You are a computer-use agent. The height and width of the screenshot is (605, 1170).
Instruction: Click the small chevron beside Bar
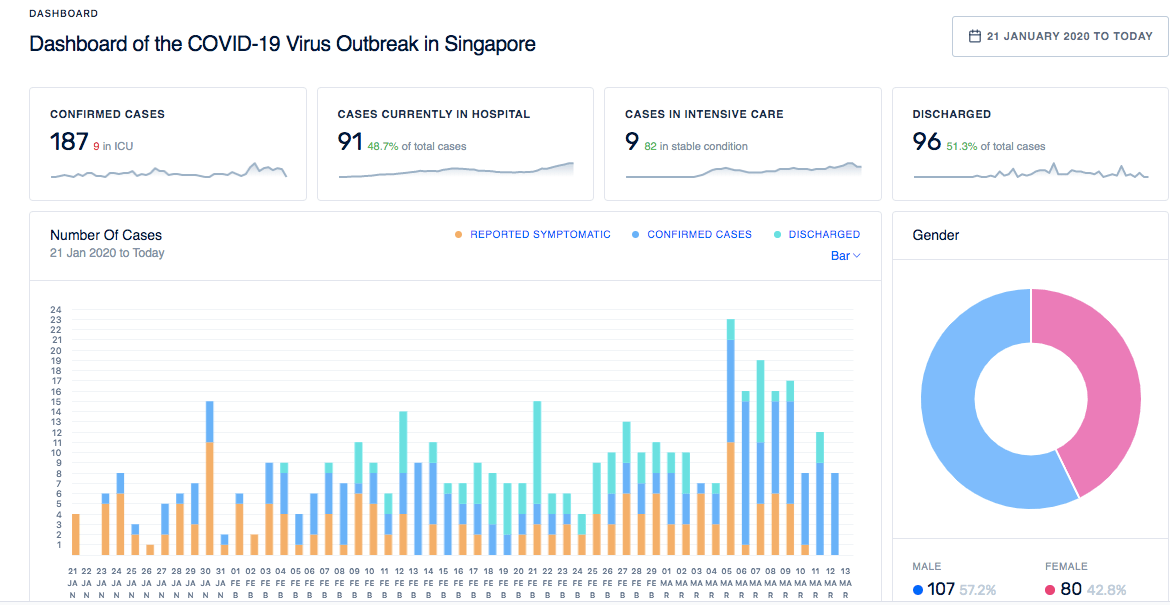857,256
